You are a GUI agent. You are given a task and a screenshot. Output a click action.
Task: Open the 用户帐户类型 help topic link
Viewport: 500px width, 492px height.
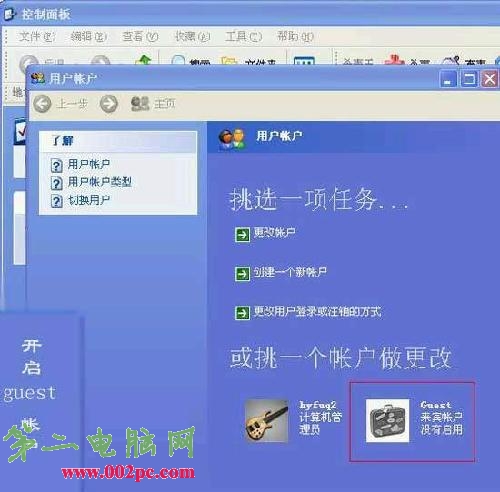coord(100,182)
